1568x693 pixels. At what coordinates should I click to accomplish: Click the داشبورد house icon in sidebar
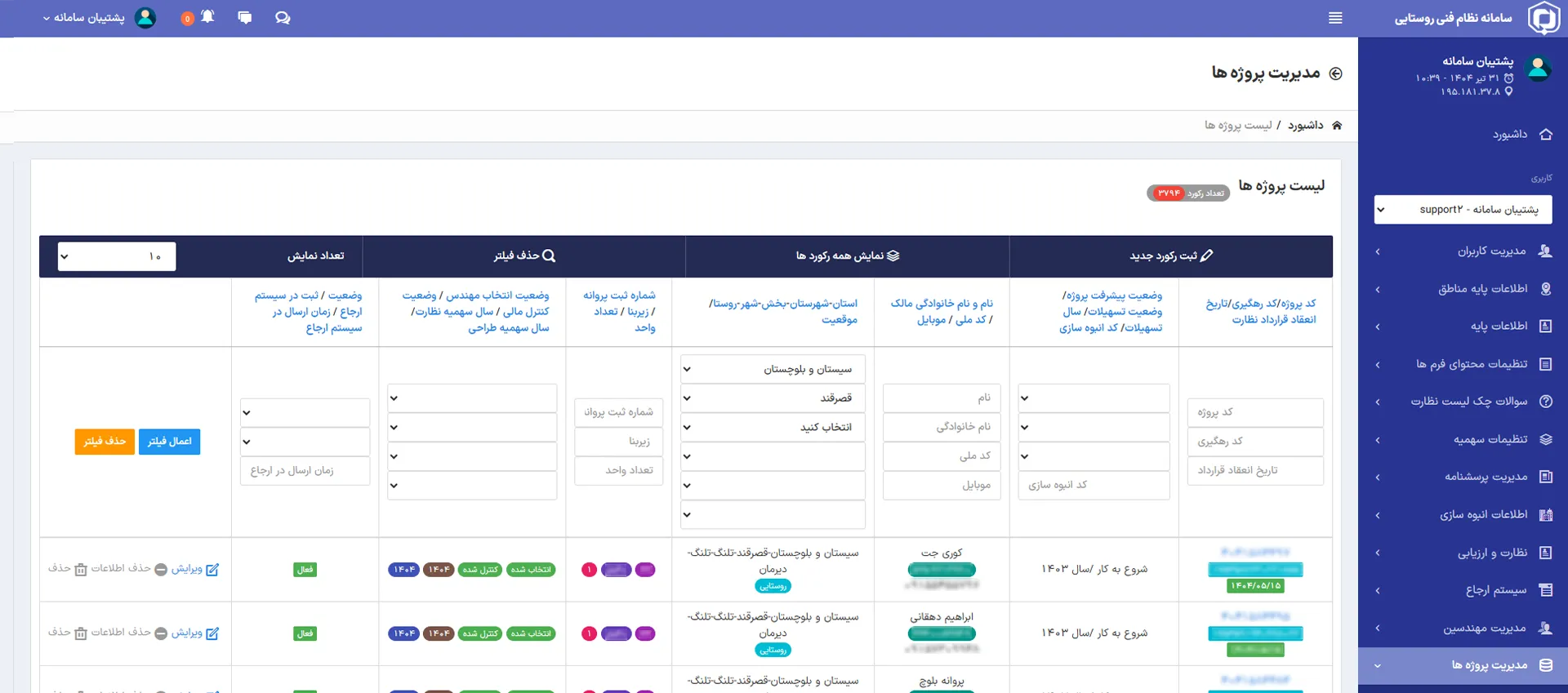tap(1546, 134)
